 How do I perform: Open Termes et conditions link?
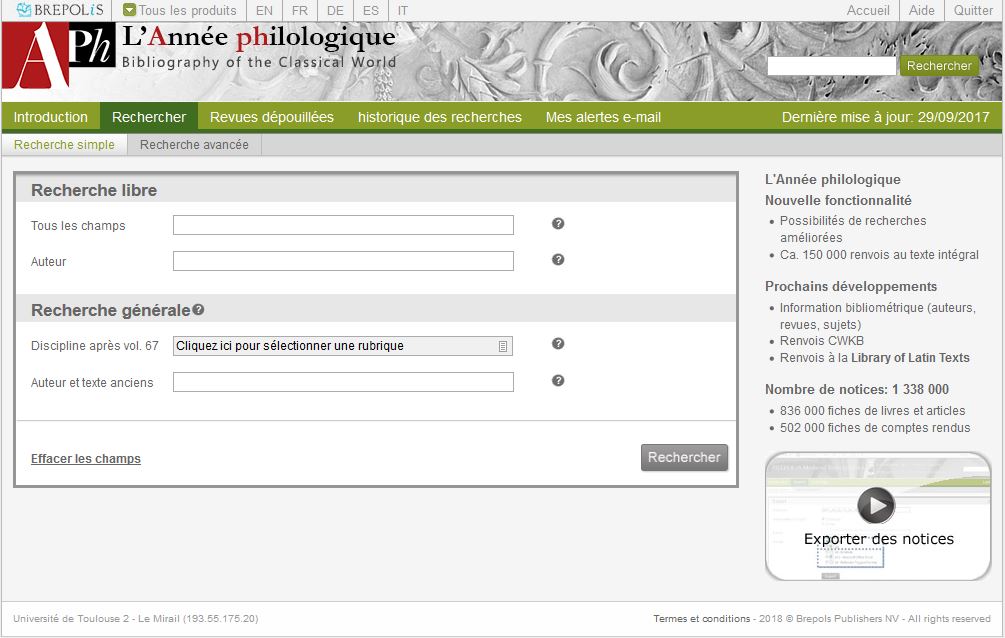point(702,619)
